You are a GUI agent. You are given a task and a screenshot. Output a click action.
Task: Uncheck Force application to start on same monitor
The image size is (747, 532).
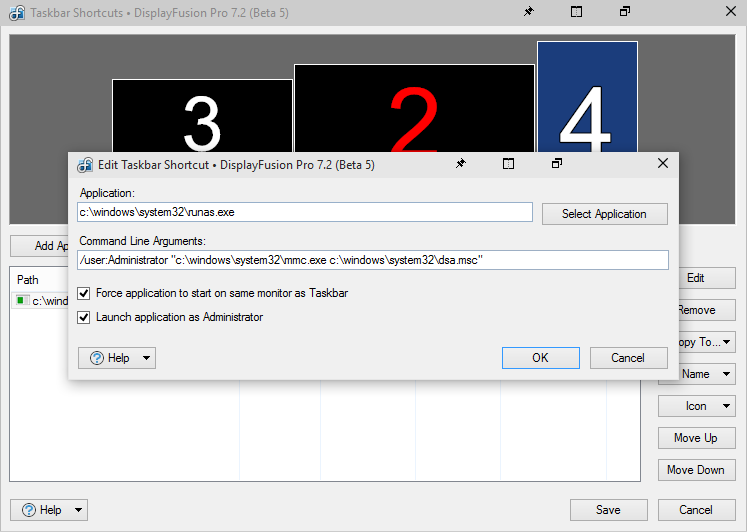coord(85,294)
